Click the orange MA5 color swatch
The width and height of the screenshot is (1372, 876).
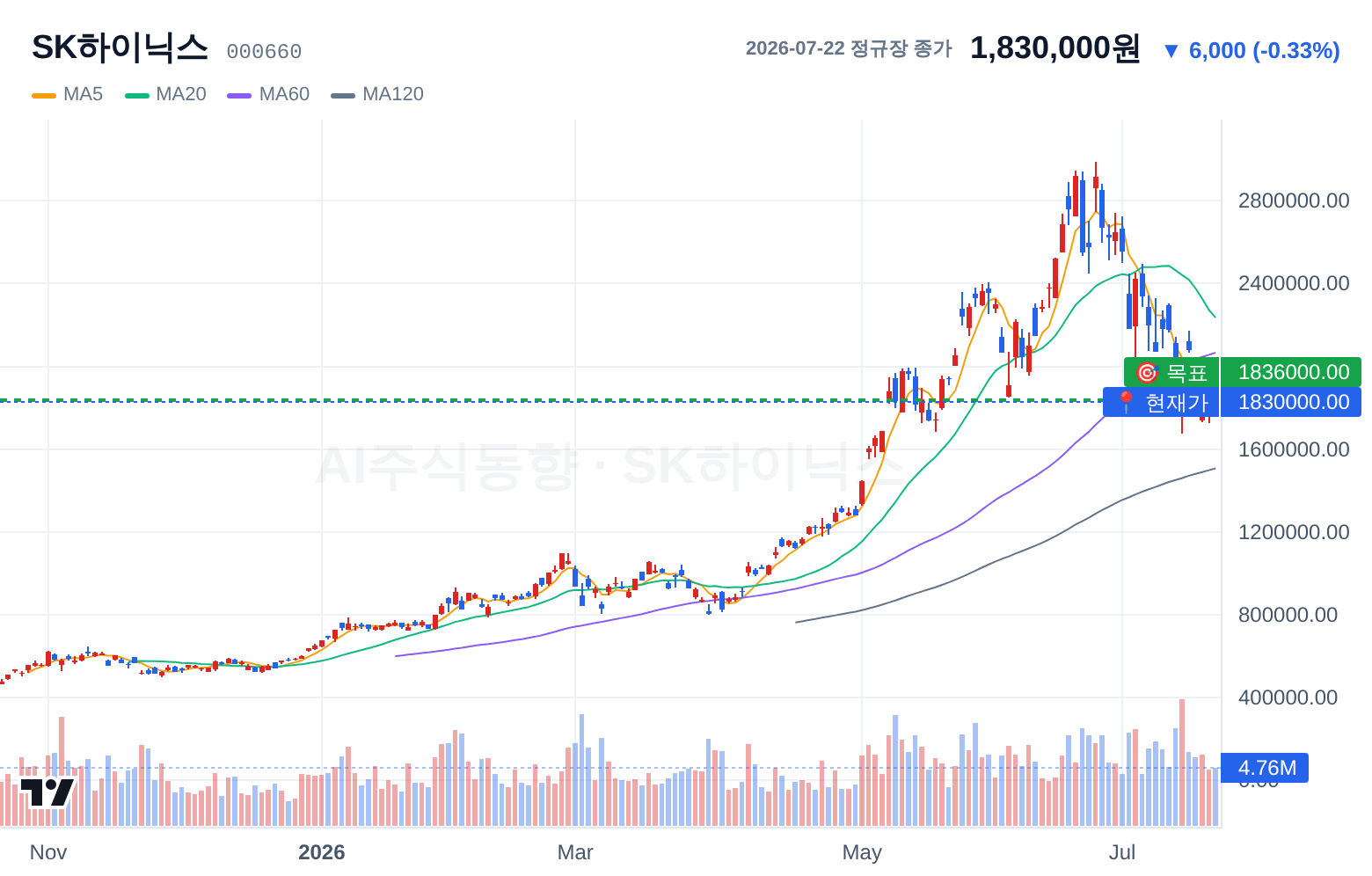point(44,95)
